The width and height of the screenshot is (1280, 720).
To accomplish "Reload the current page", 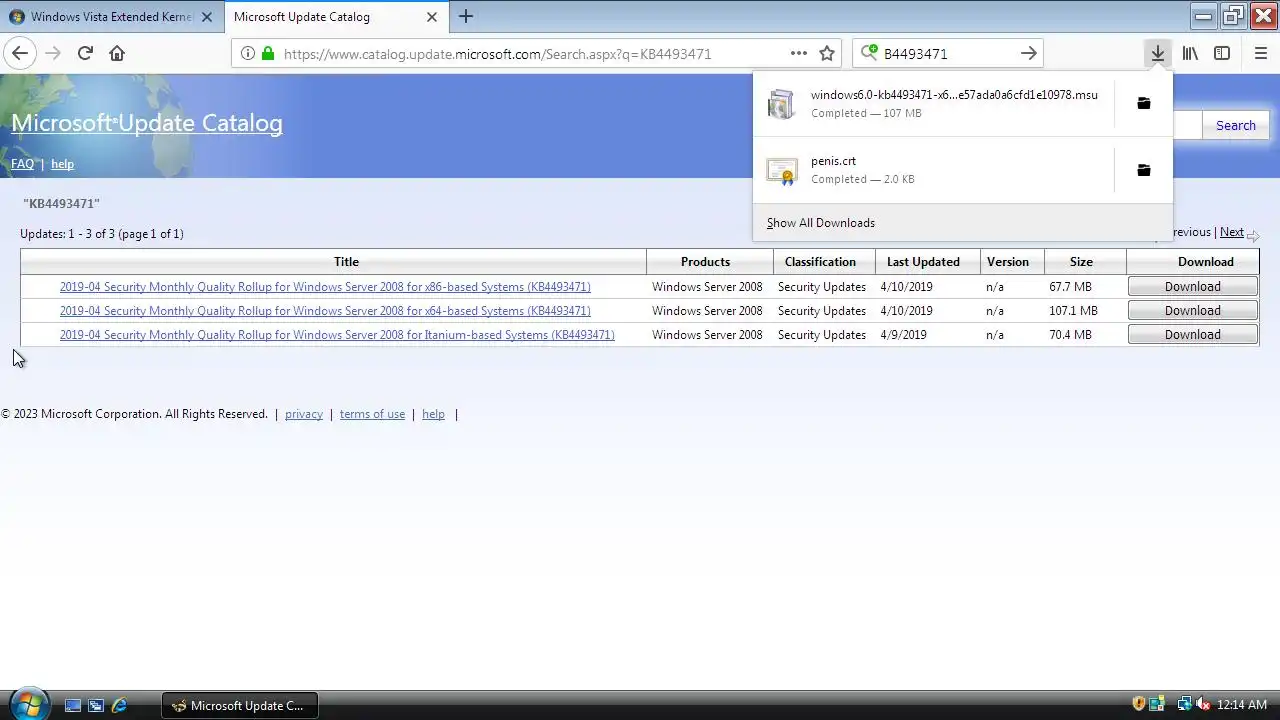I will pyautogui.click(x=85, y=53).
